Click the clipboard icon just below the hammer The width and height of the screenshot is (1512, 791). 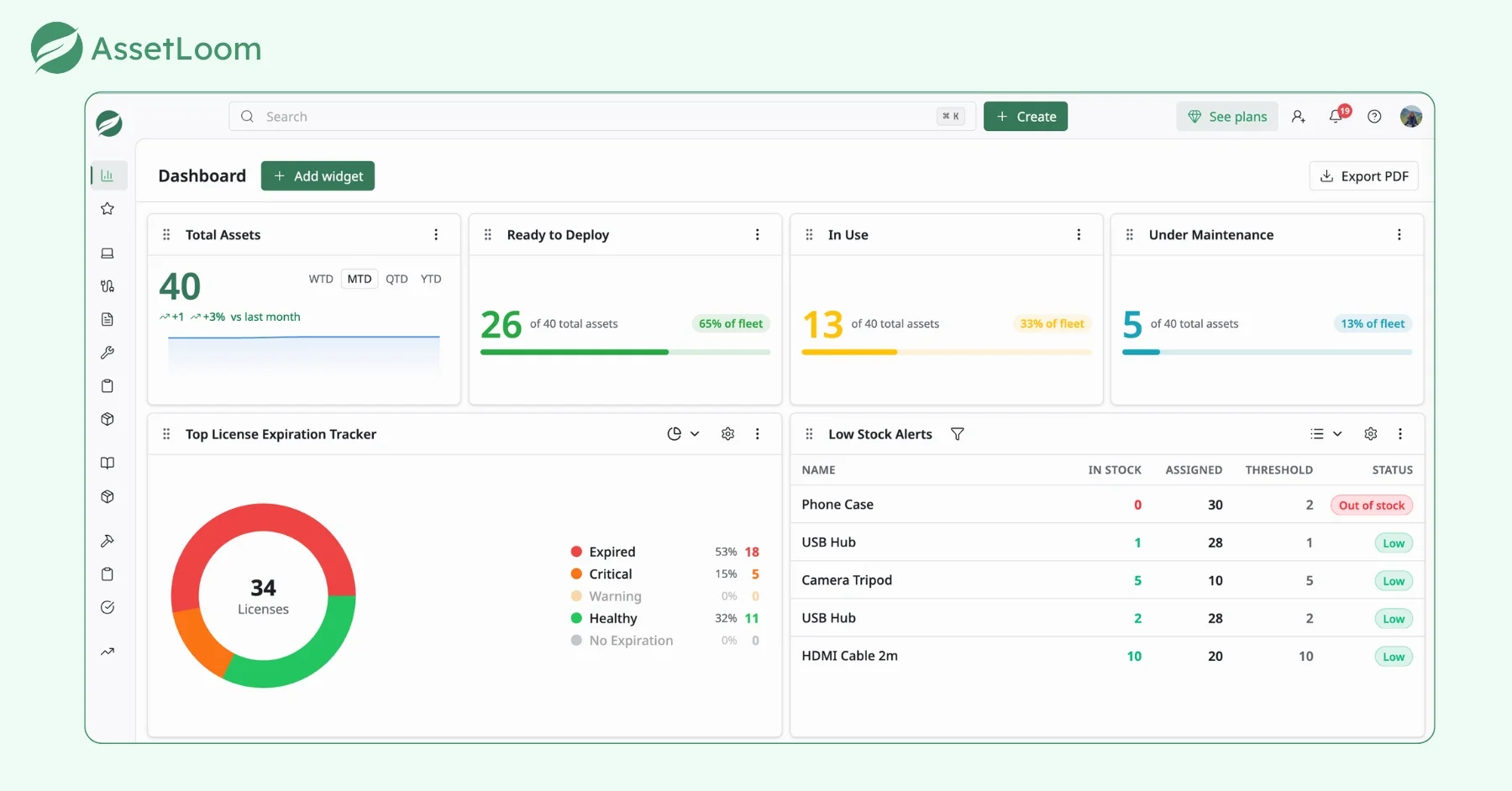pos(108,574)
